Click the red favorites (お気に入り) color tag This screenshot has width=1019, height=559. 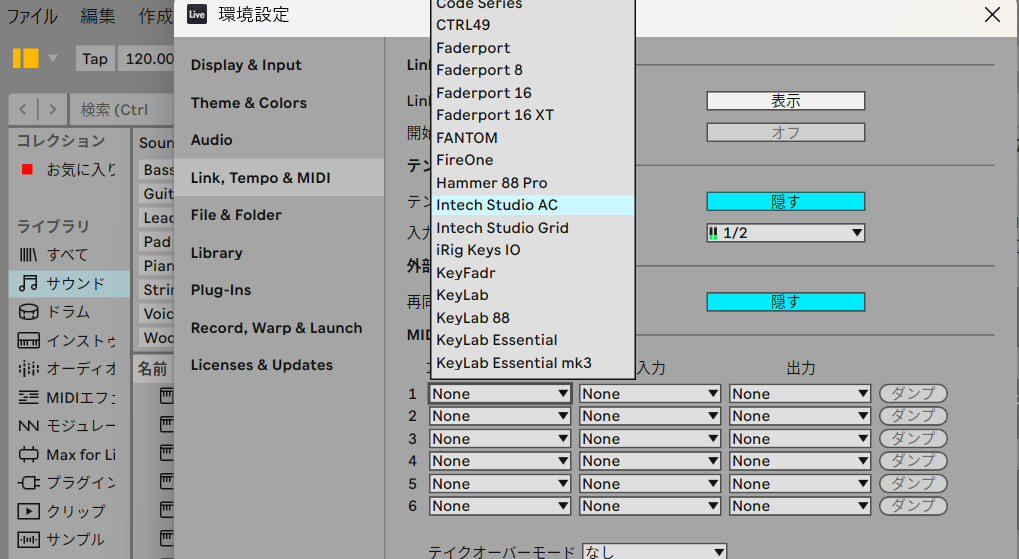coord(27,170)
